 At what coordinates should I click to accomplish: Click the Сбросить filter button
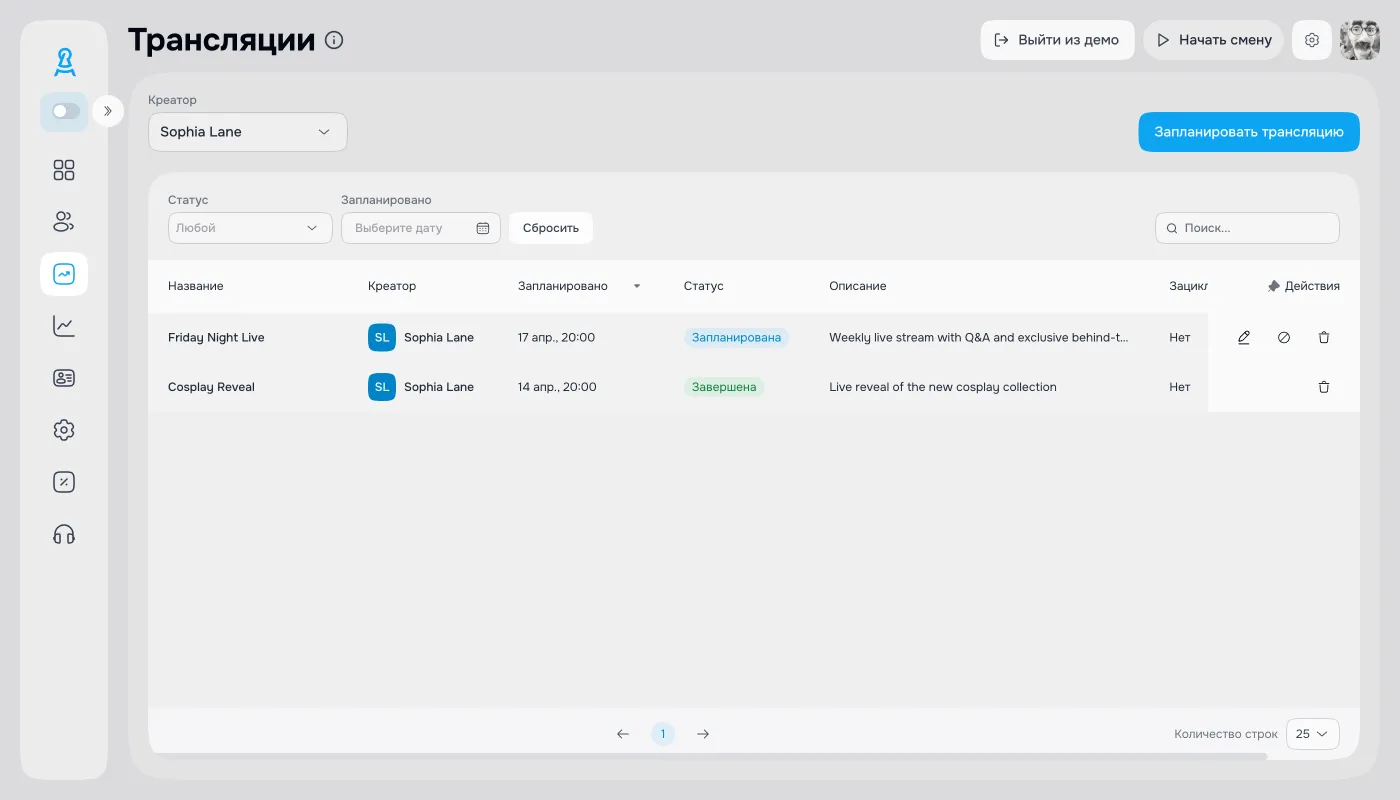click(x=550, y=228)
